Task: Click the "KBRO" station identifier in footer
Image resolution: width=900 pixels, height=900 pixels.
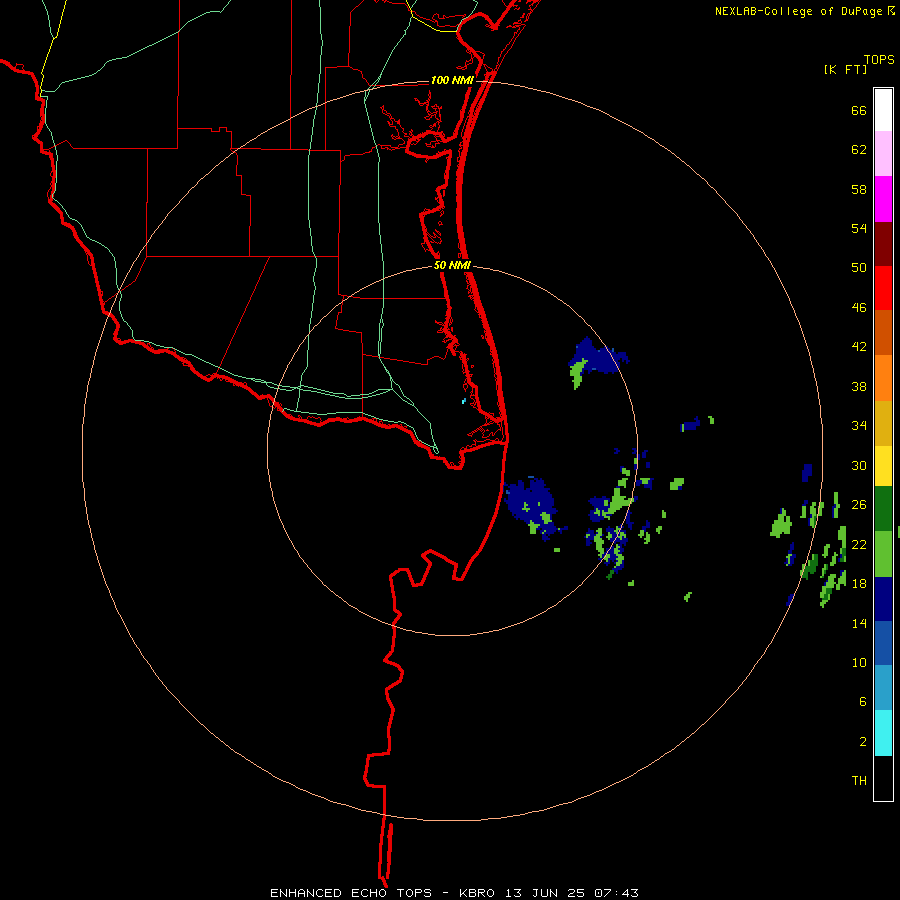Action: (478, 893)
